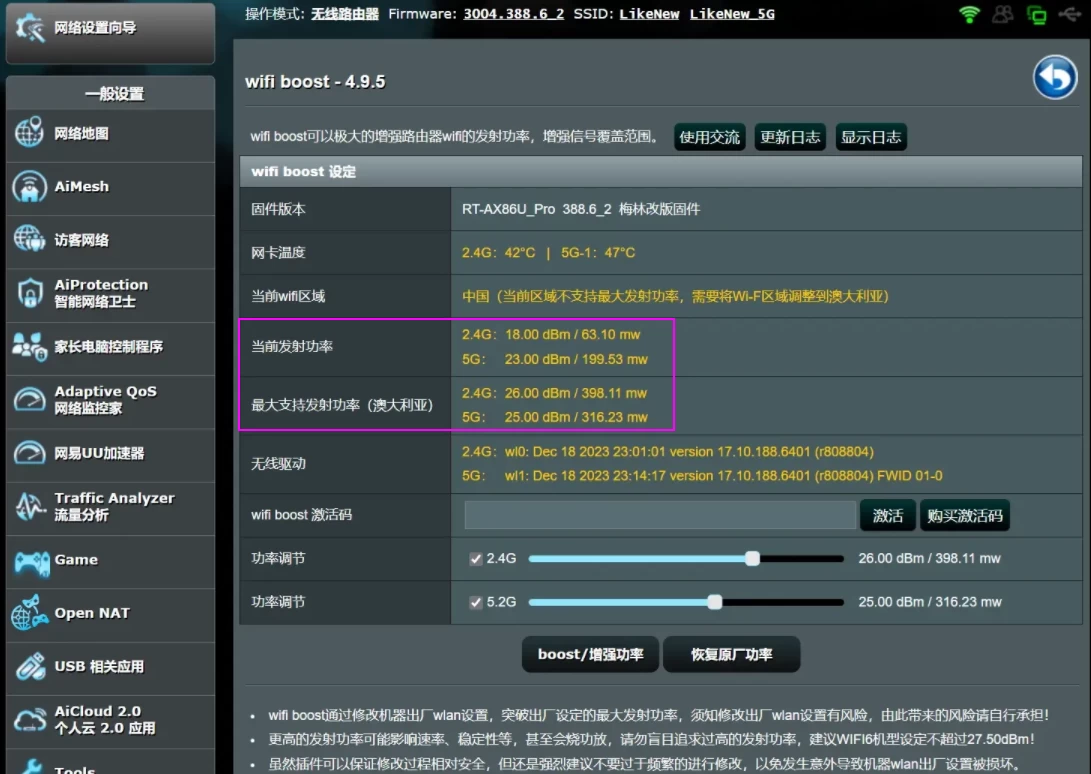Click the WiFi status icon in top bar
The height and width of the screenshot is (774, 1091).
(x=968, y=15)
